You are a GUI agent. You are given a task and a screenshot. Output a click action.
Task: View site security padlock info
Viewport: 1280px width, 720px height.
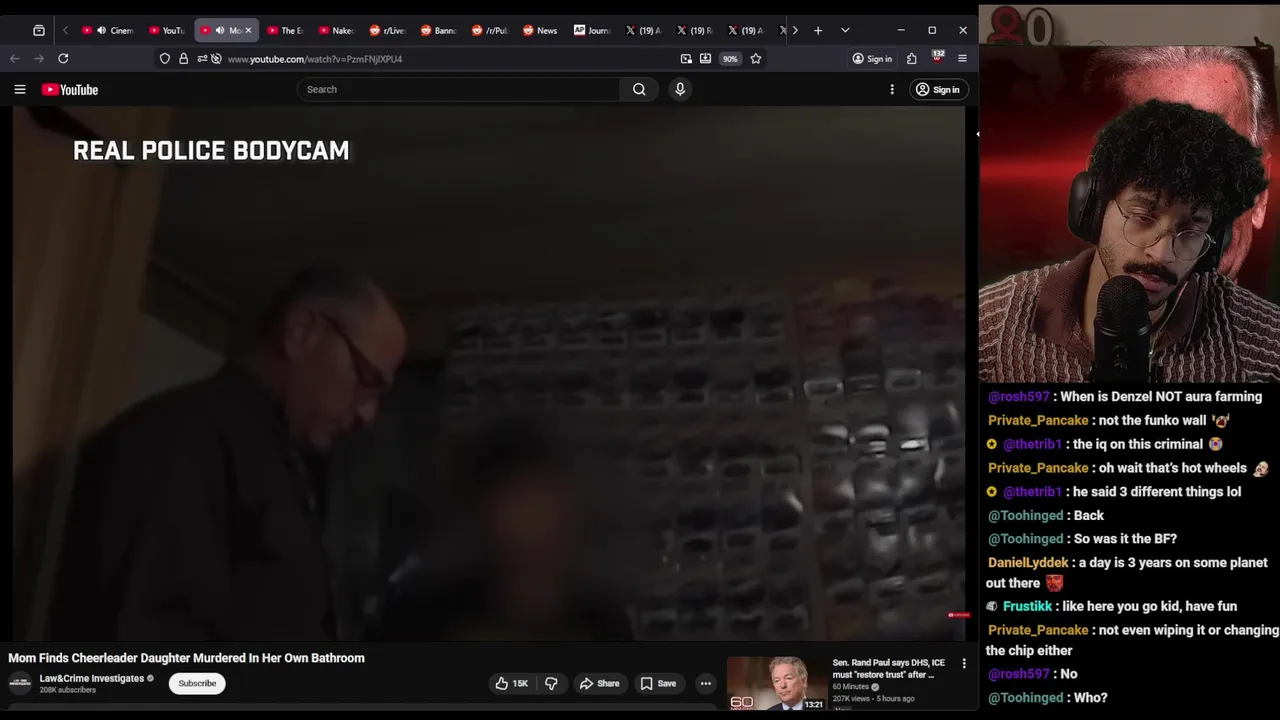[x=183, y=59]
